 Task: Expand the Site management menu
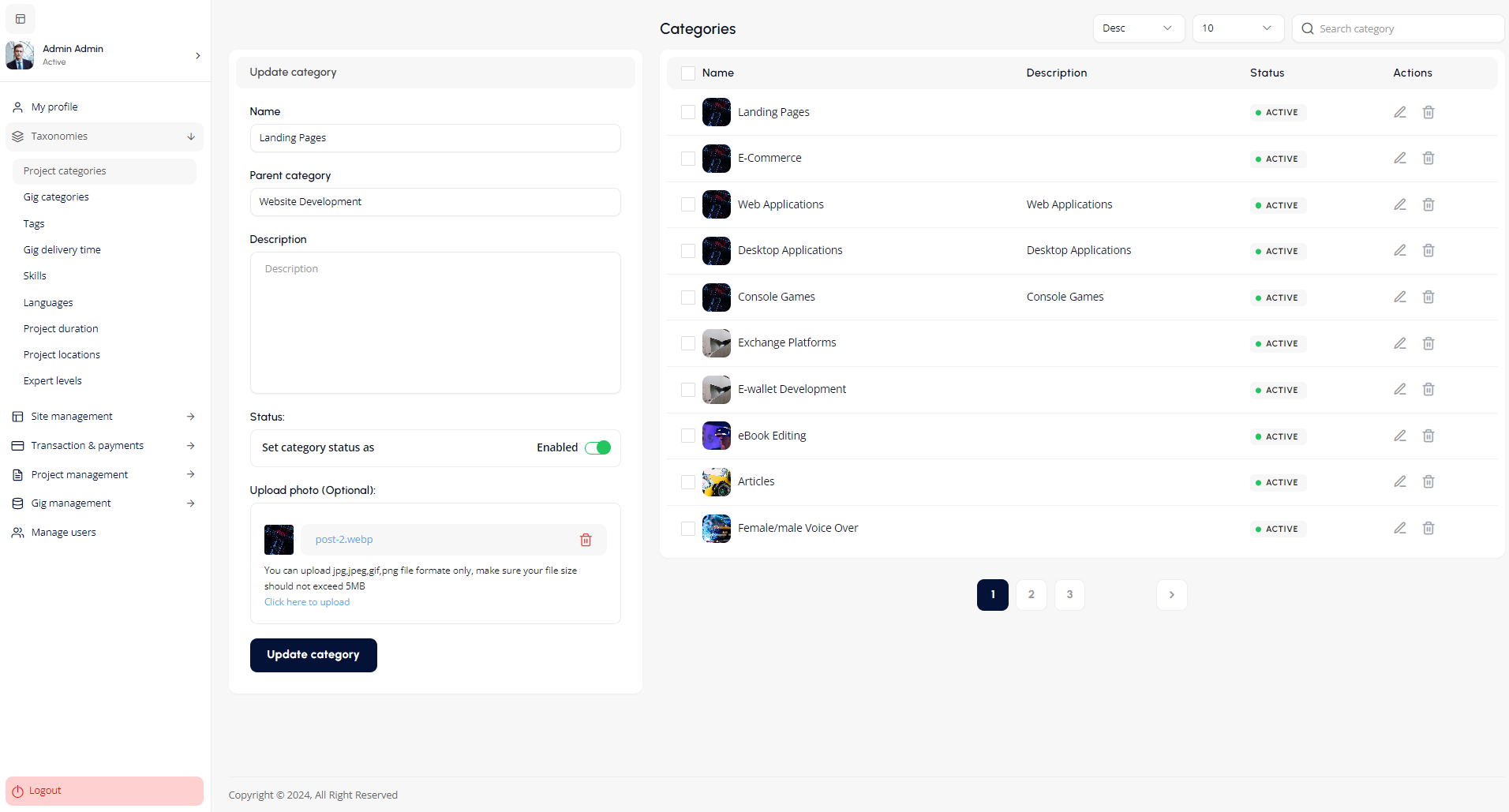(104, 417)
